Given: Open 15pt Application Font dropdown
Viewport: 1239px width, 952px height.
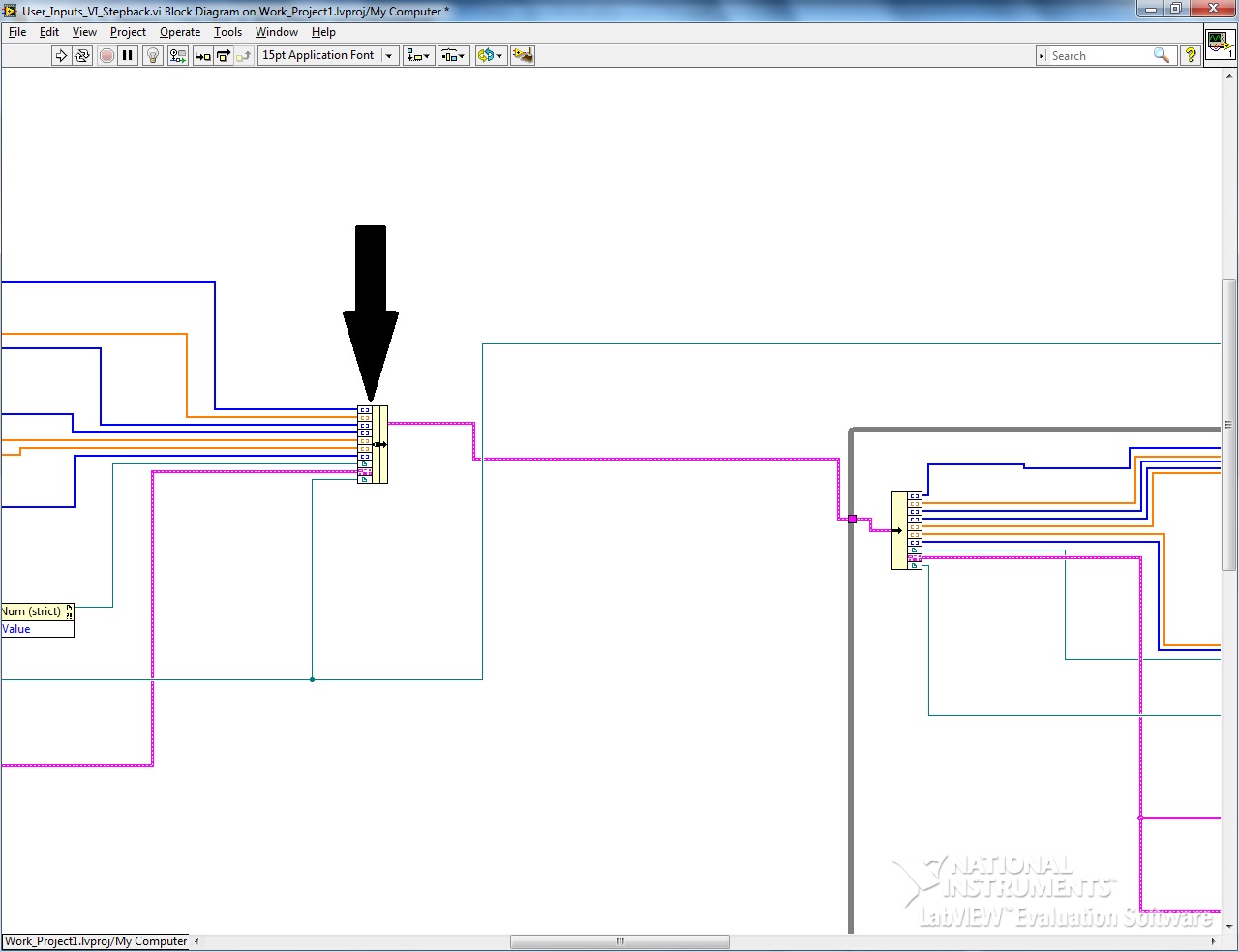Looking at the screenshot, I should pyautogui.click(x=328, y=55).
